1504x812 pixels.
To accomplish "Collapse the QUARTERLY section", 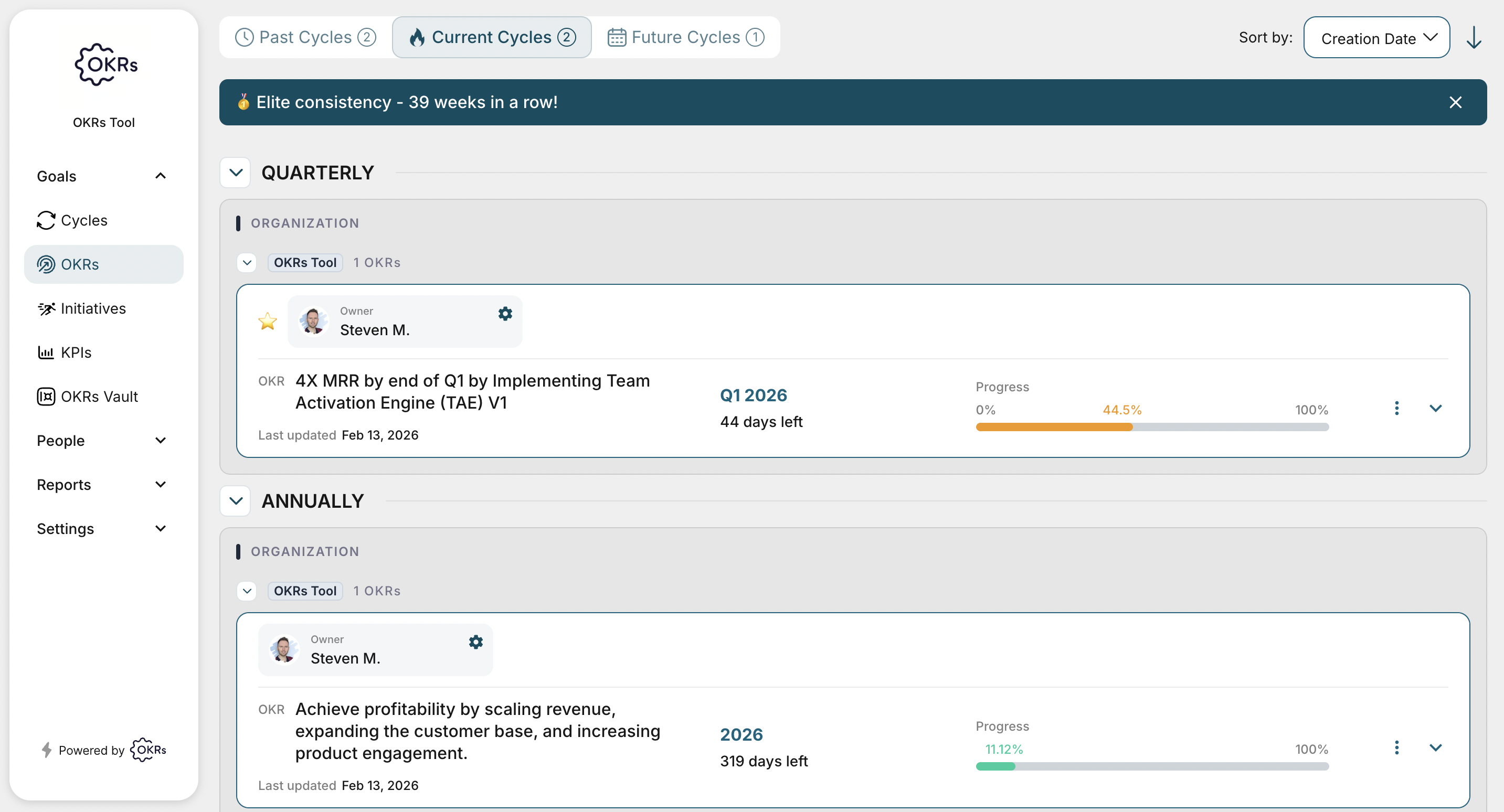I will coord(235,172).
